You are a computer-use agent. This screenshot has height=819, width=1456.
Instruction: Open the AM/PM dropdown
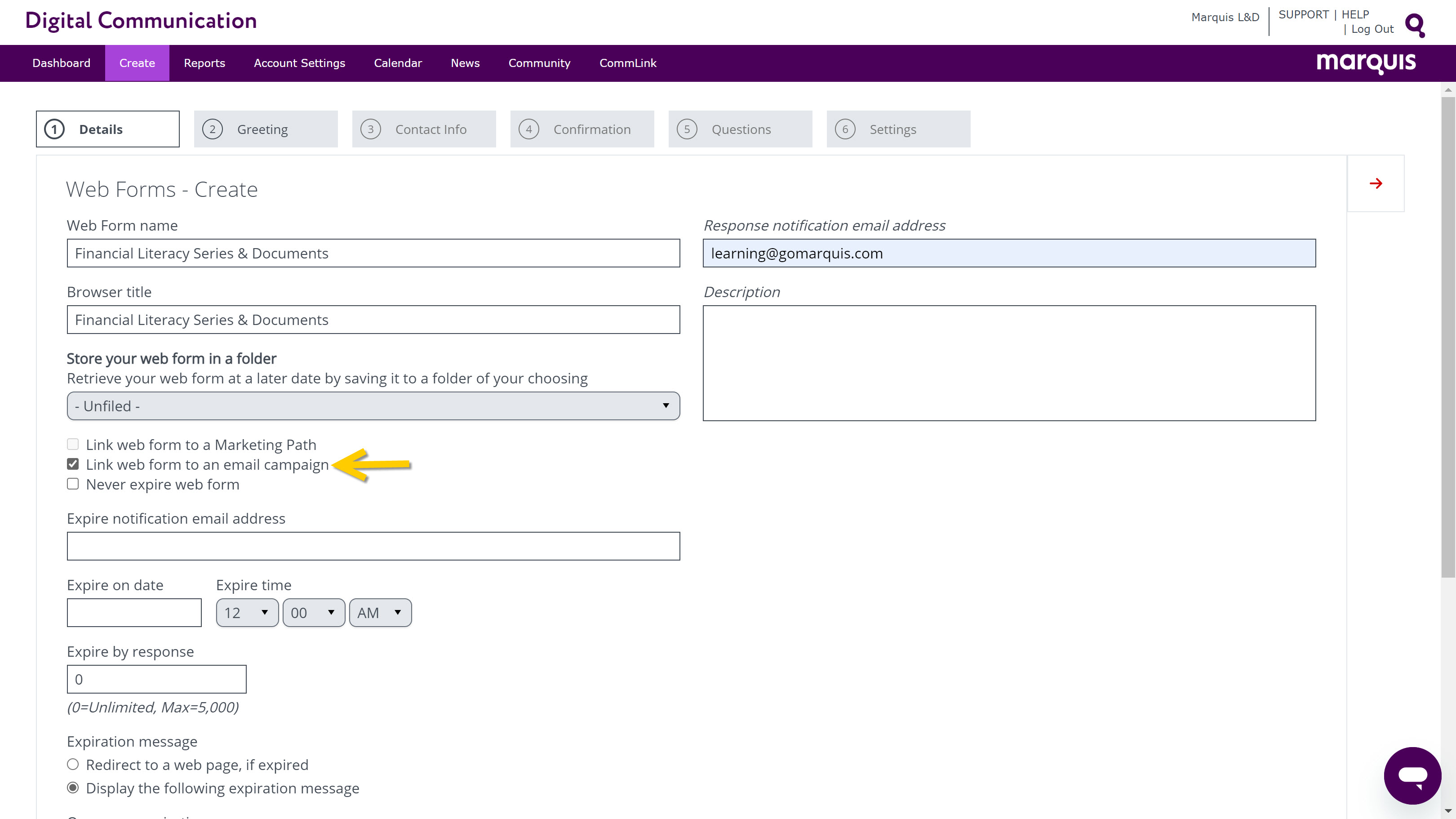pos(380,613)
